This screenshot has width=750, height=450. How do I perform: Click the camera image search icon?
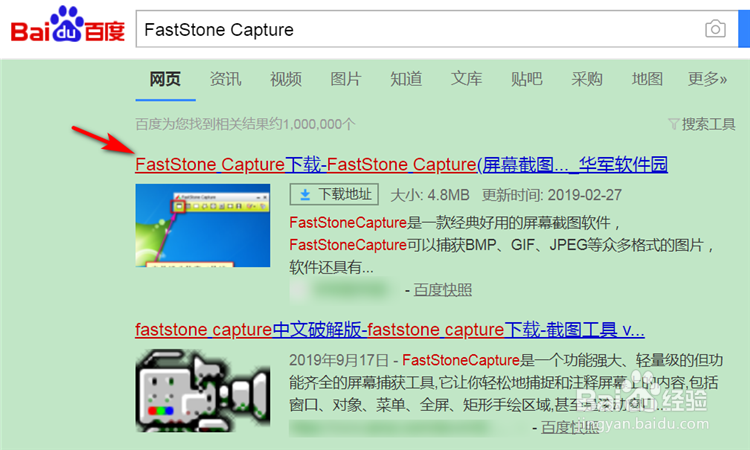(715, 29)
